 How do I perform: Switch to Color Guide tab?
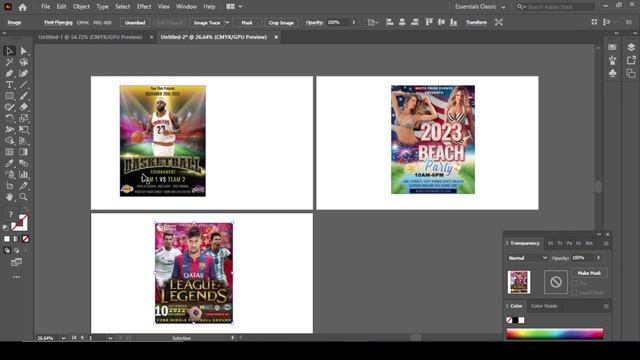544,306
